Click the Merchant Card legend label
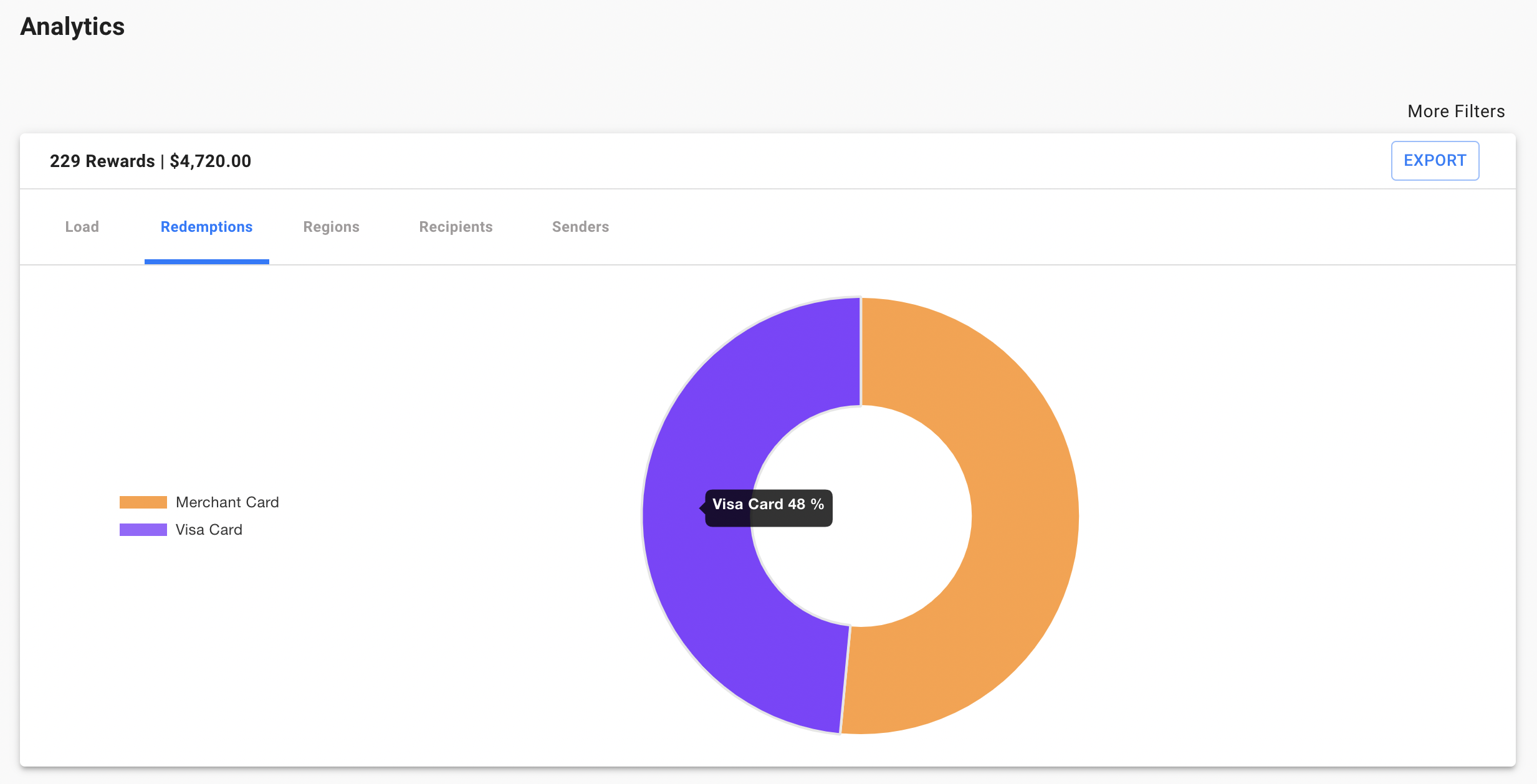Screen dimensions: 1537x784 (x=227, y=502)
